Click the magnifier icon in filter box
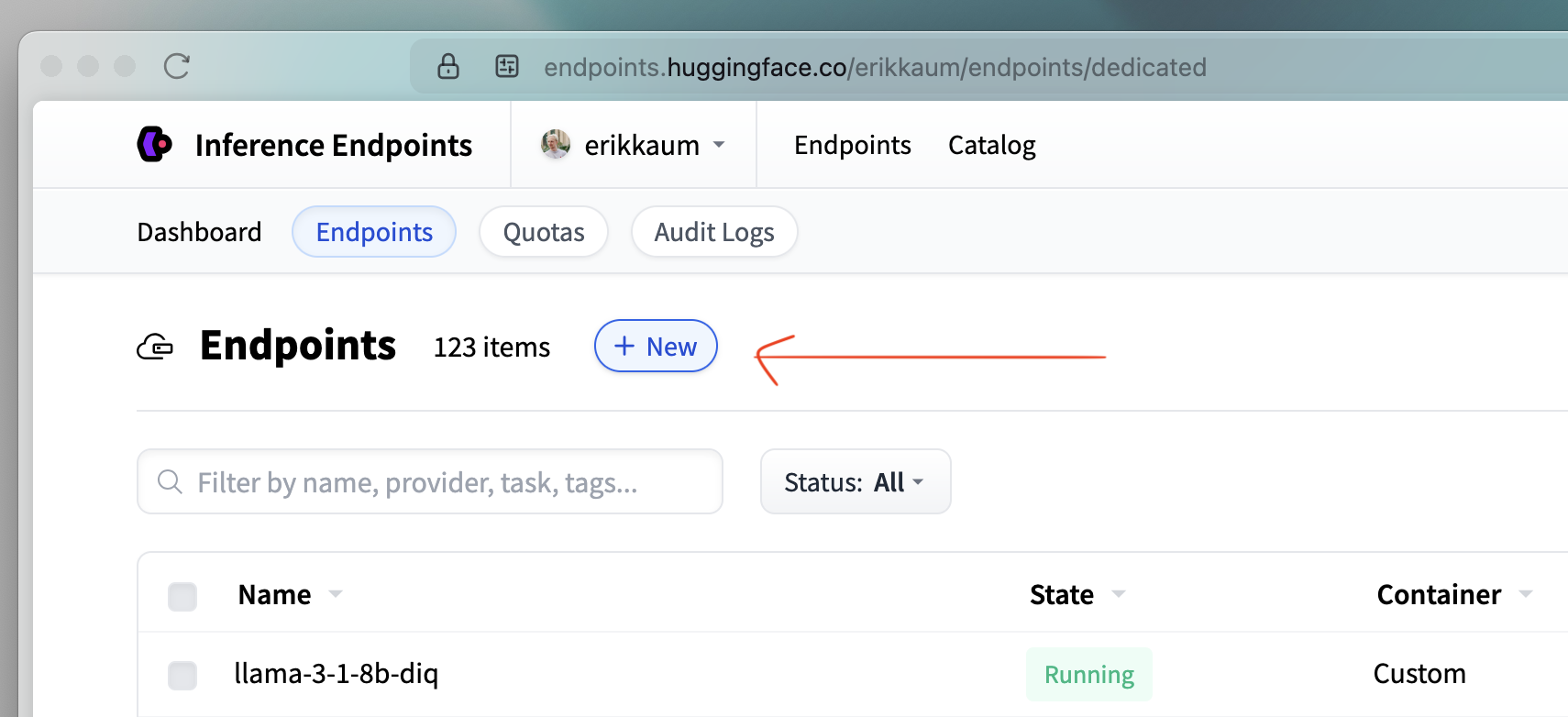The height and width of the screenshot is (717, 1568). click(170, 481)
